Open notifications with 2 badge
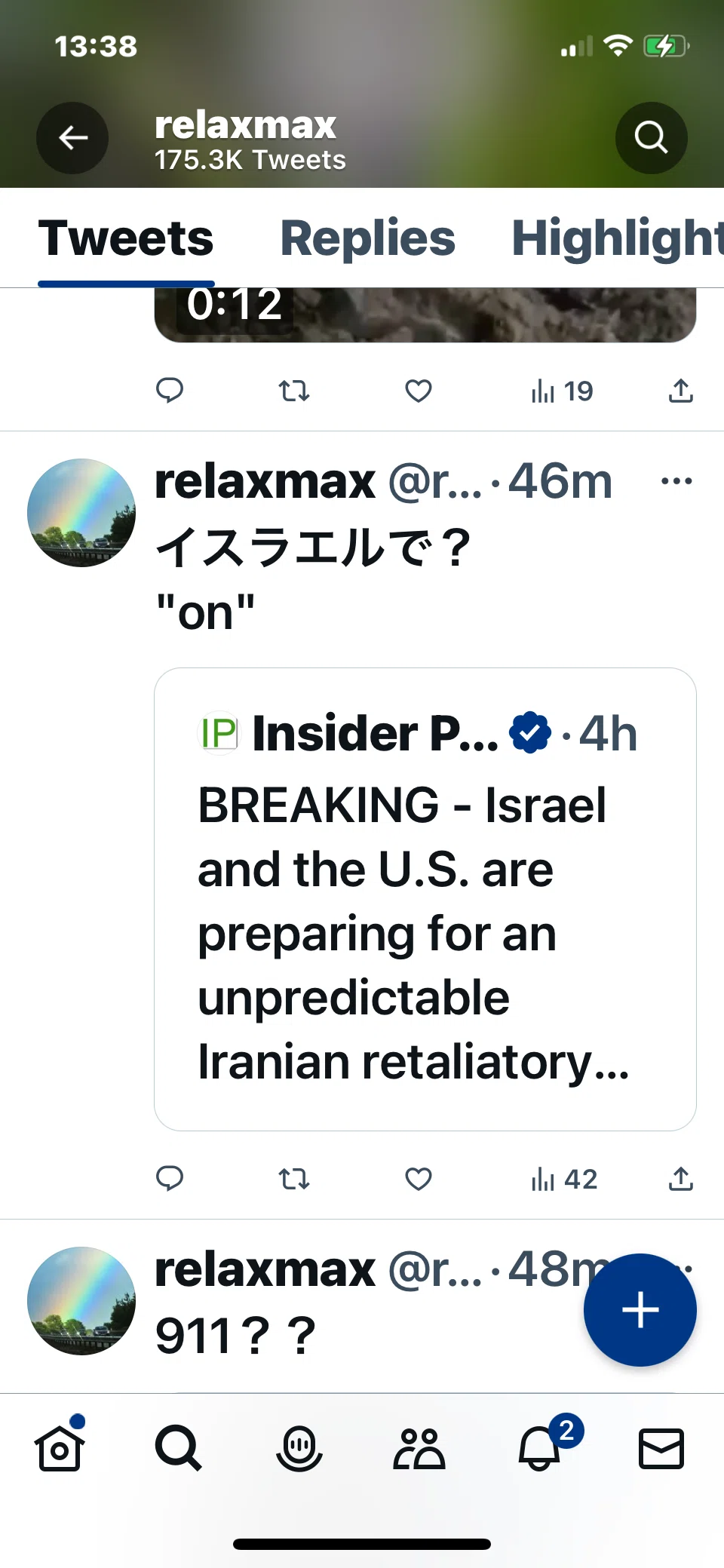This screenshot has height=1568, width=724. (x=540, y=1446)
